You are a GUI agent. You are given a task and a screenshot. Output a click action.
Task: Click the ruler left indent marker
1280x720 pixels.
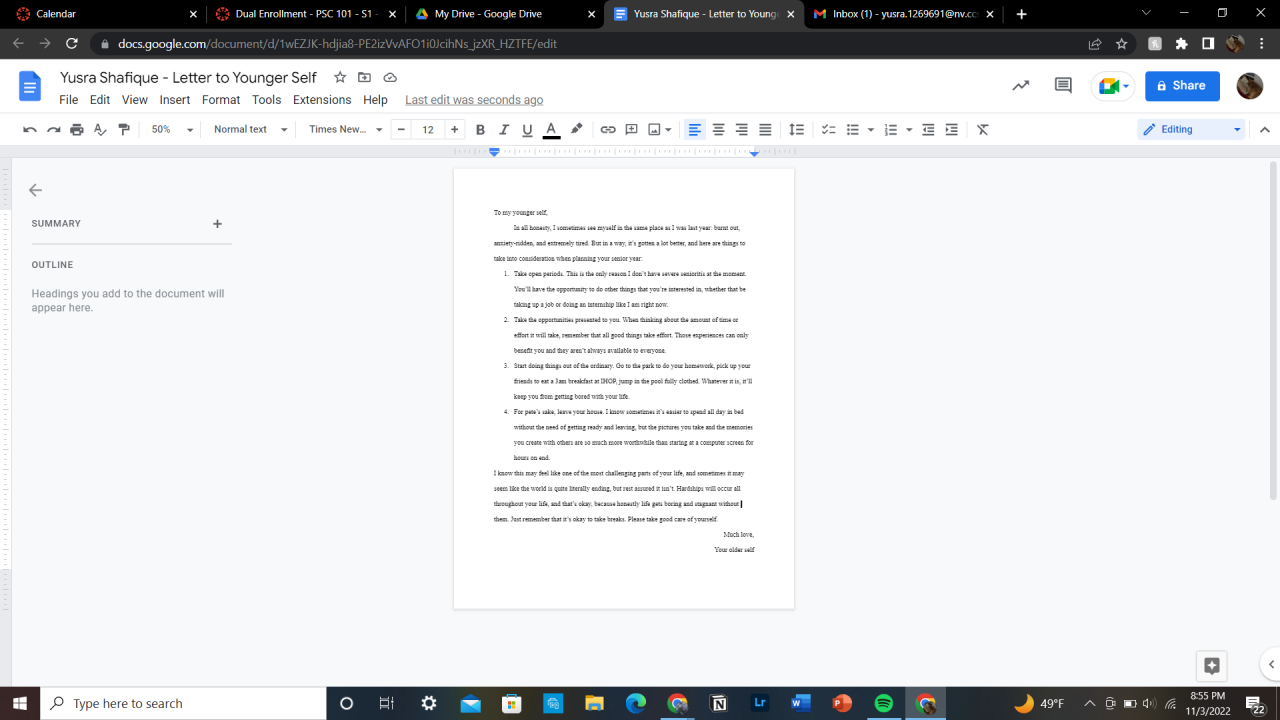pyautogui.click(x=494, y=154)
